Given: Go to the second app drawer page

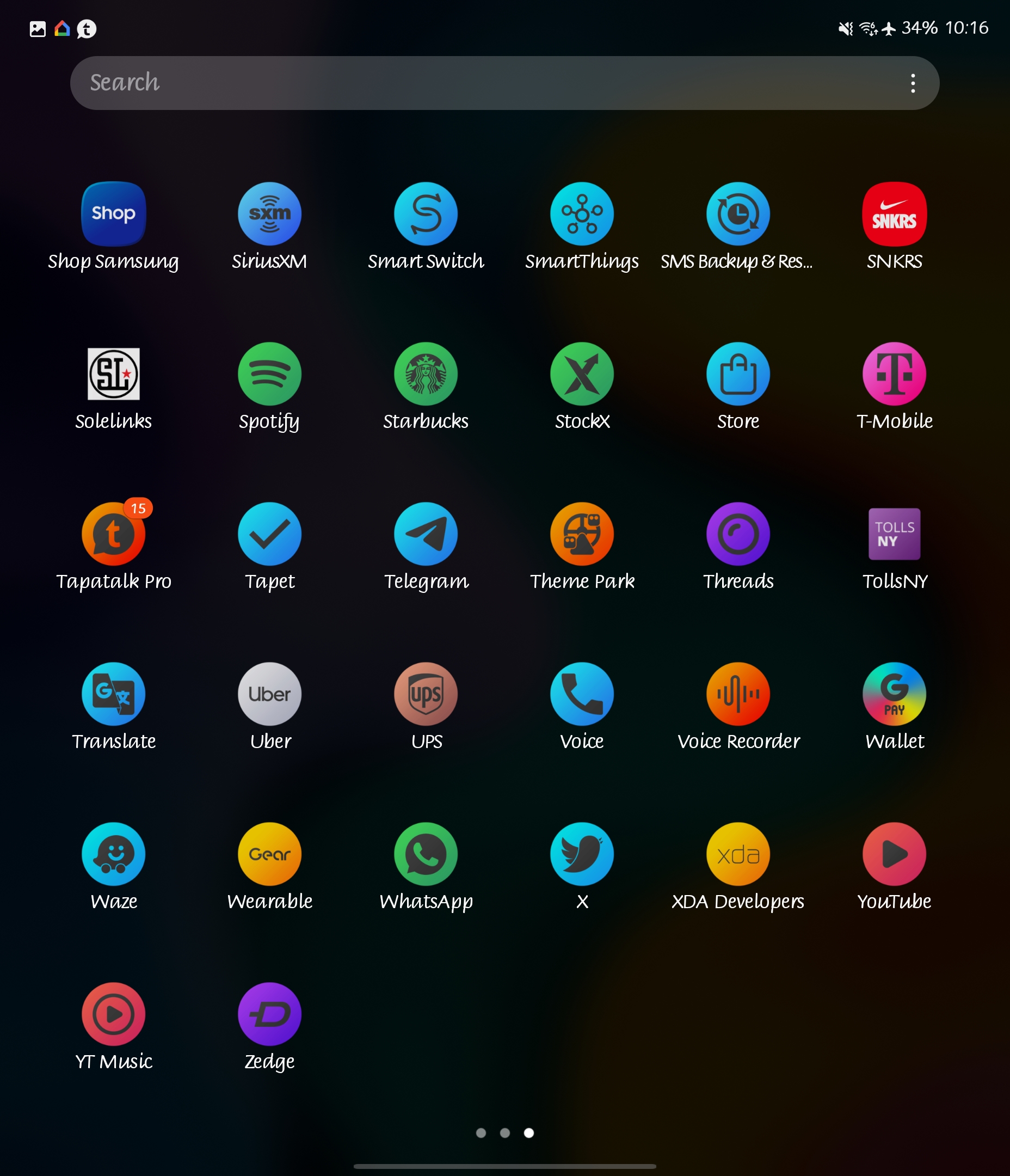Looking at the screenshot, I should (x=504, y=1133).
